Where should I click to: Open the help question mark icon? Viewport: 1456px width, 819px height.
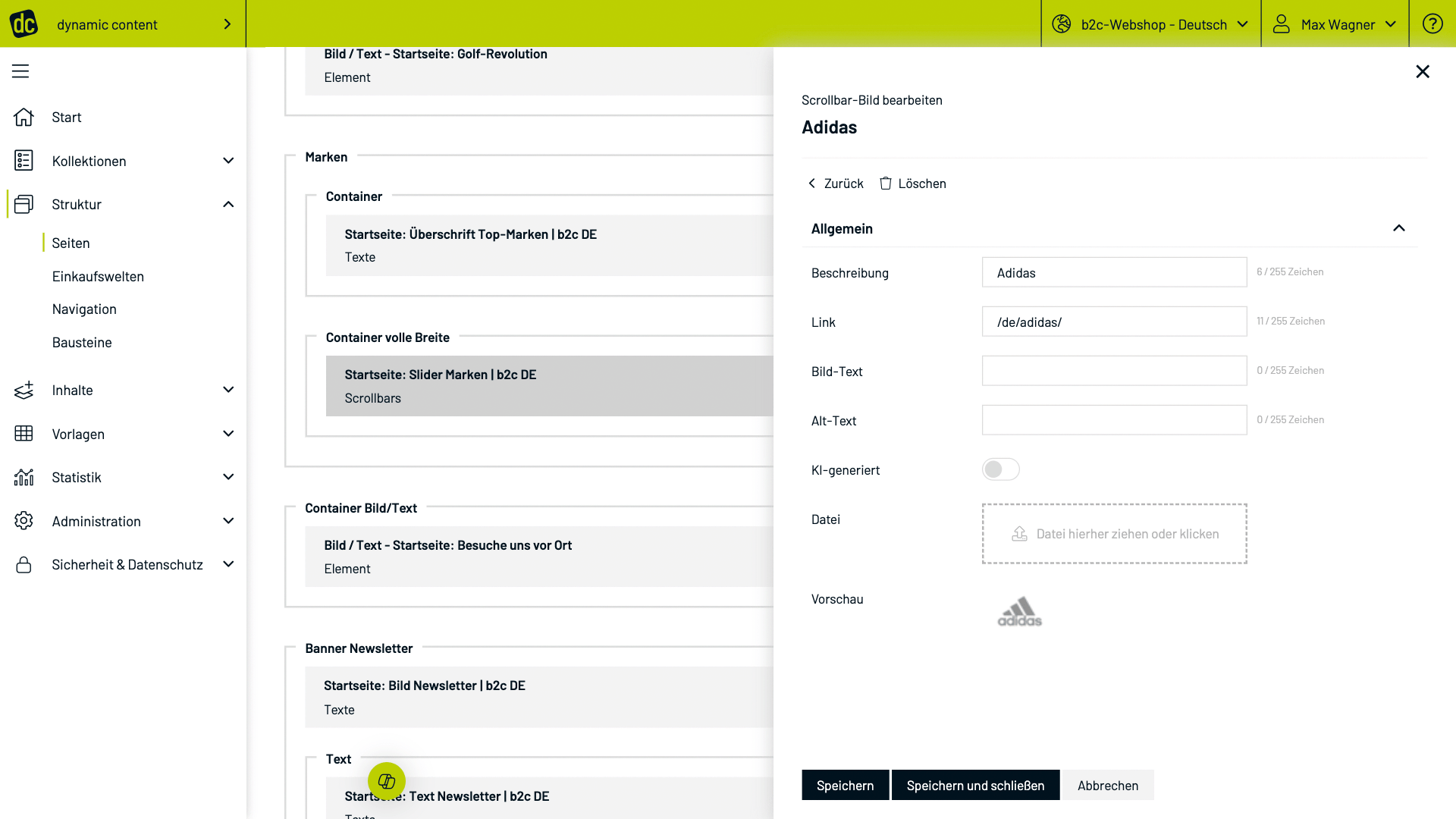[x=1432, y=24]
